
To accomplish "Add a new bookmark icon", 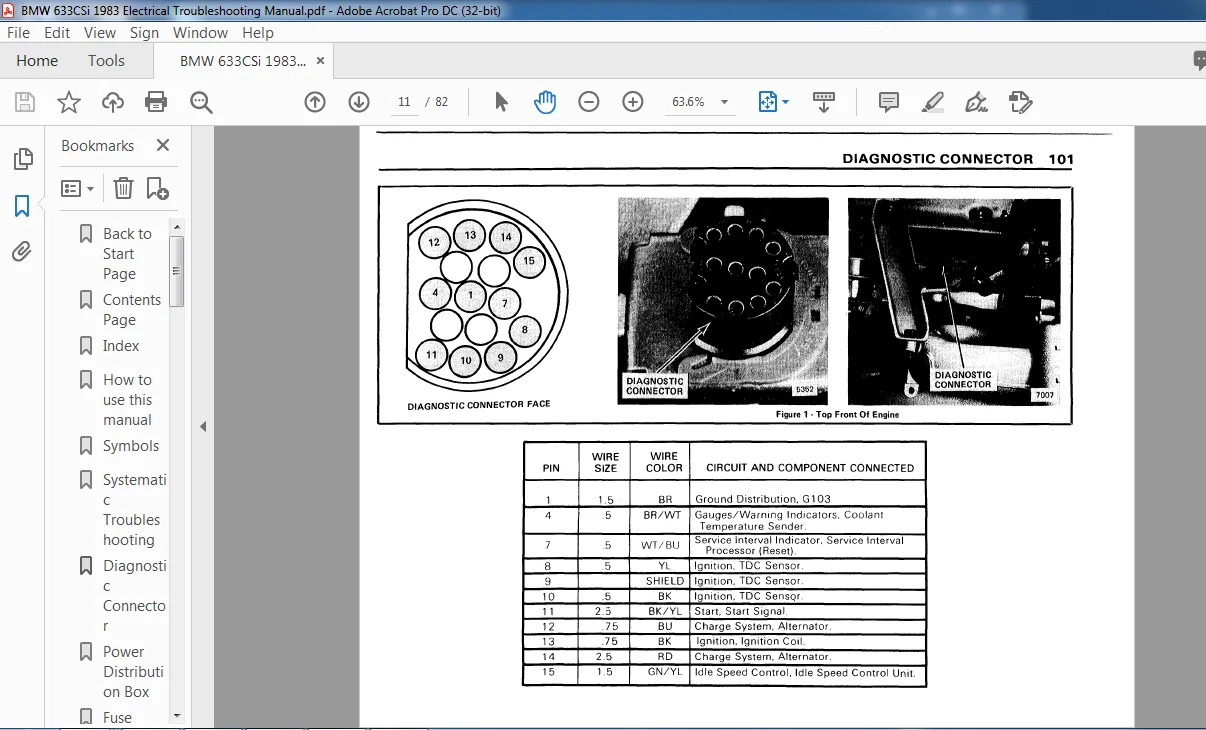I will point(157,188).
